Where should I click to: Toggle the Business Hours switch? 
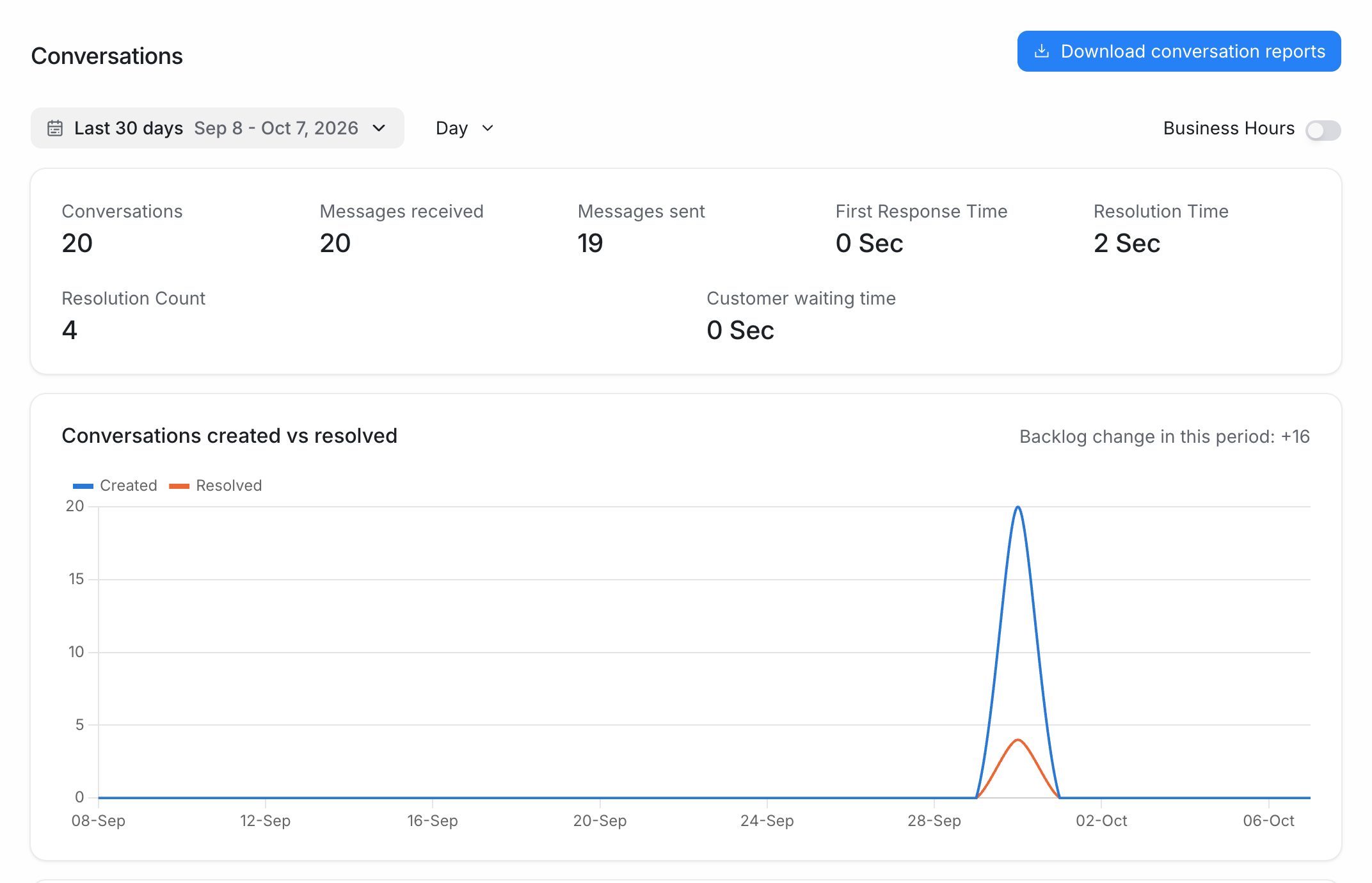point(1323,130)
